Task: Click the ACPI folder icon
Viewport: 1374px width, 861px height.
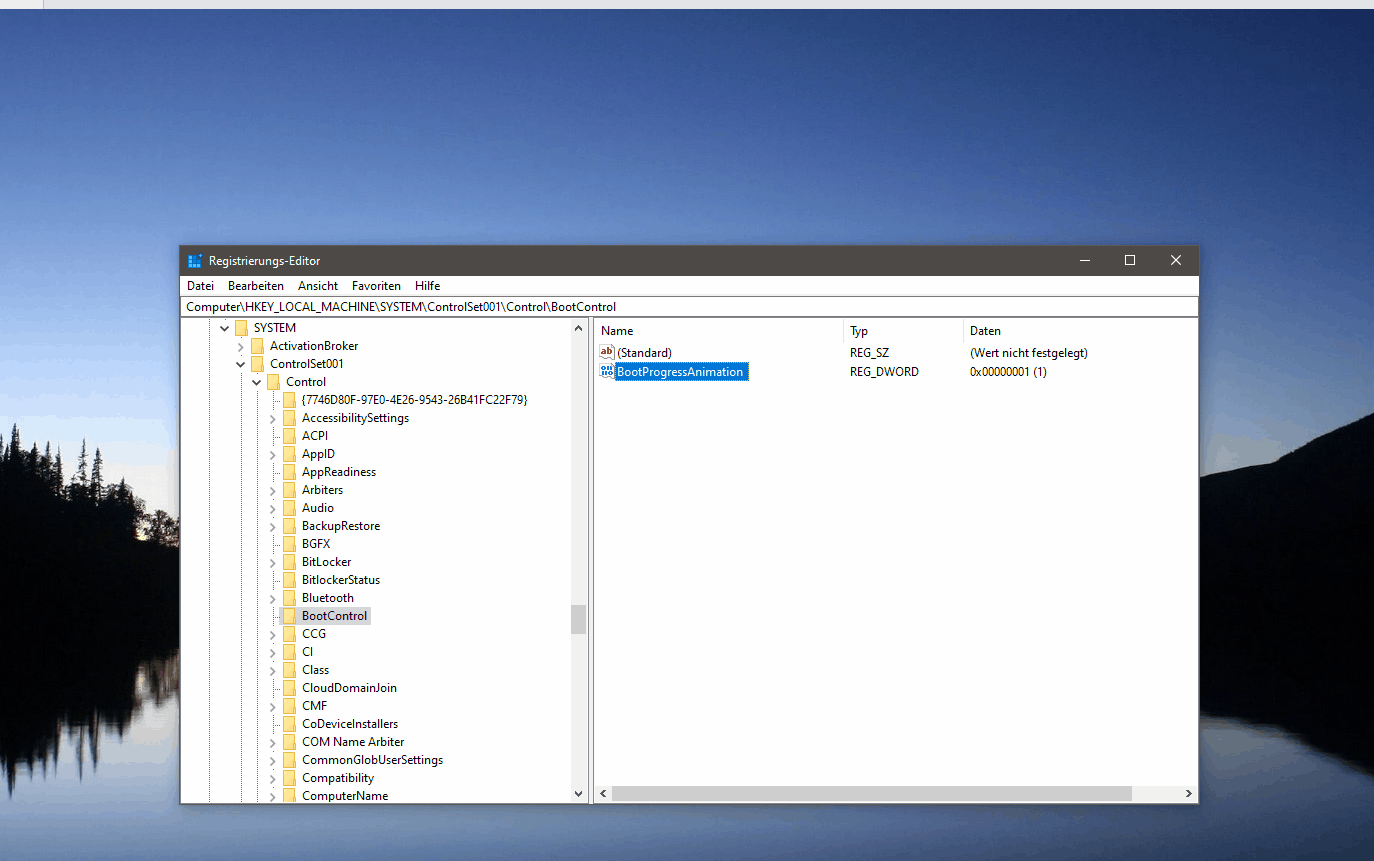Action: pyautogui.click(x=289, y=436)
